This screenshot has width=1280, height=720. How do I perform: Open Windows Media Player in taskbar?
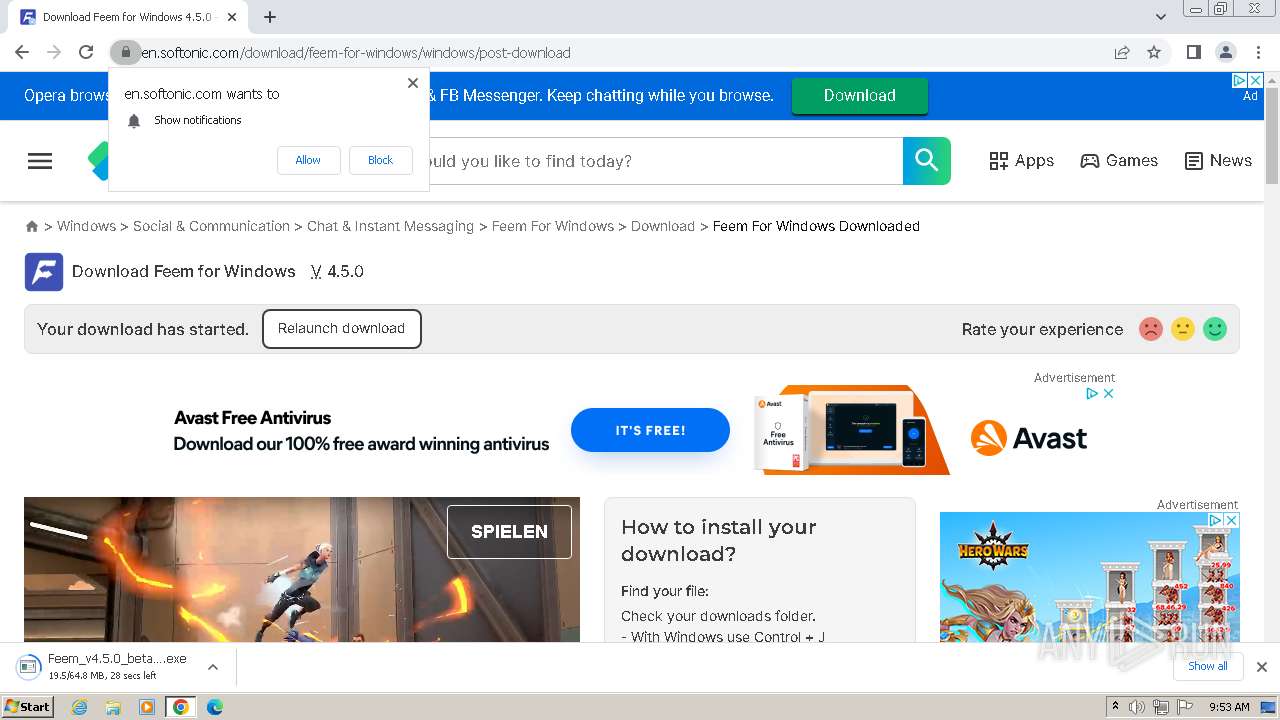pos(147,707)
